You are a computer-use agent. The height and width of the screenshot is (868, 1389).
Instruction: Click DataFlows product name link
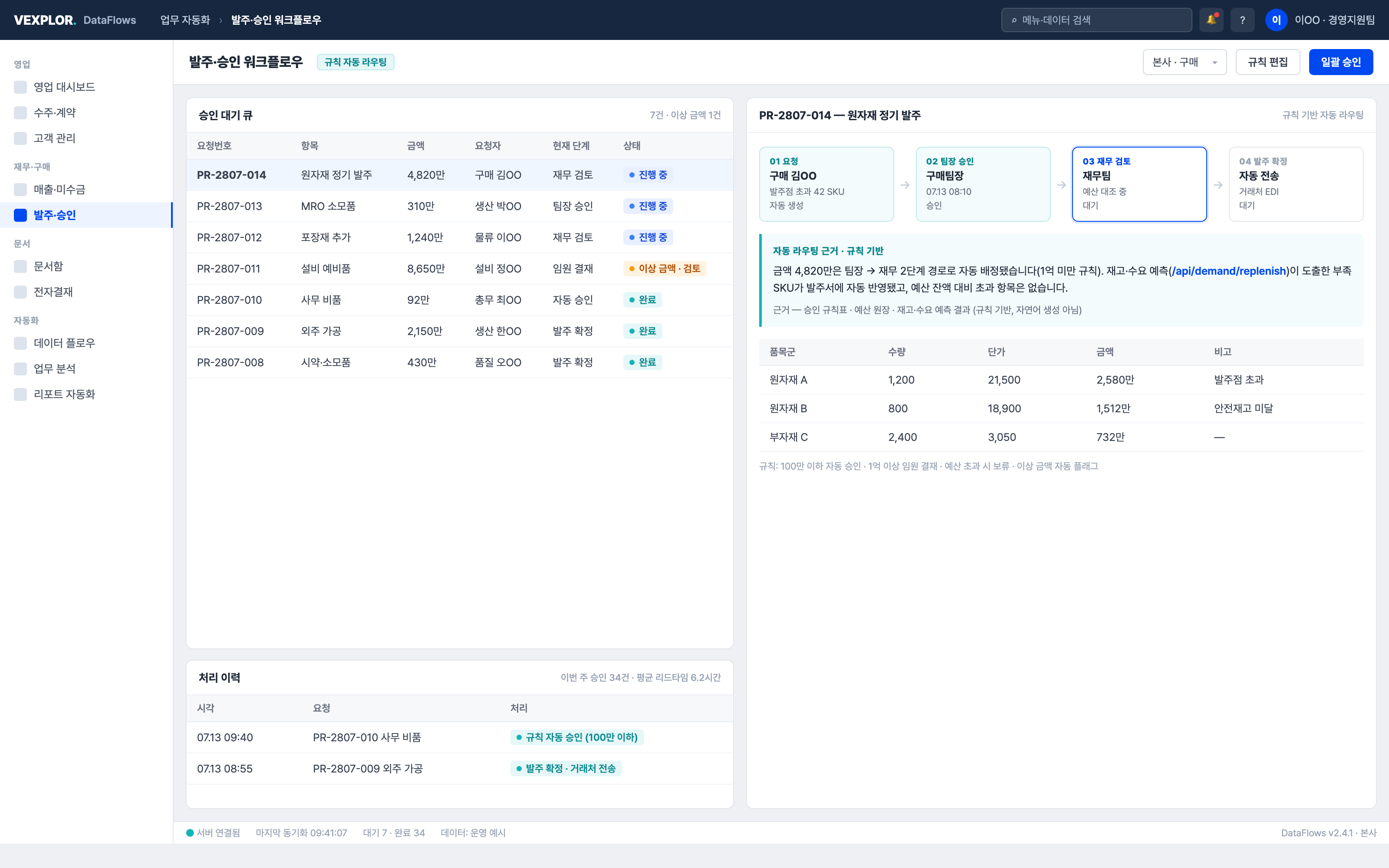110,20
